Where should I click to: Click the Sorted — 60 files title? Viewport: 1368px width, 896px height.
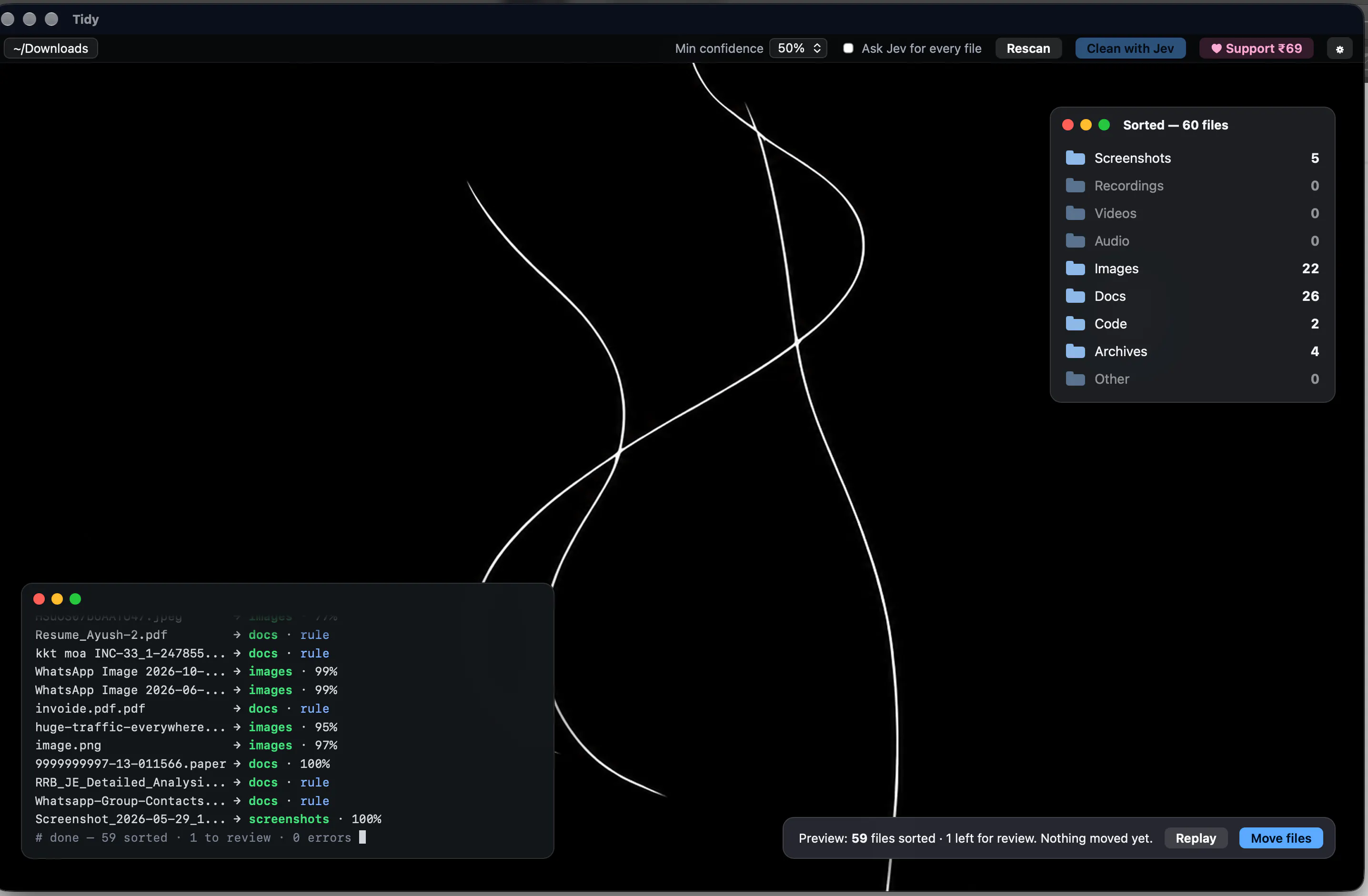point(1175,125)
